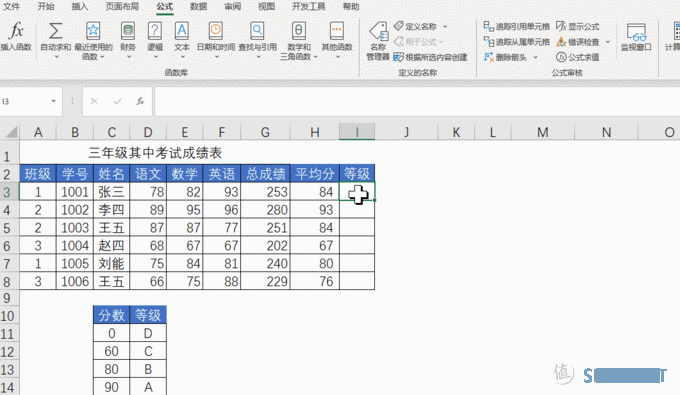Select the empty 等级 cell I3
Screen dimensions: 680x395
click(357, 192)
